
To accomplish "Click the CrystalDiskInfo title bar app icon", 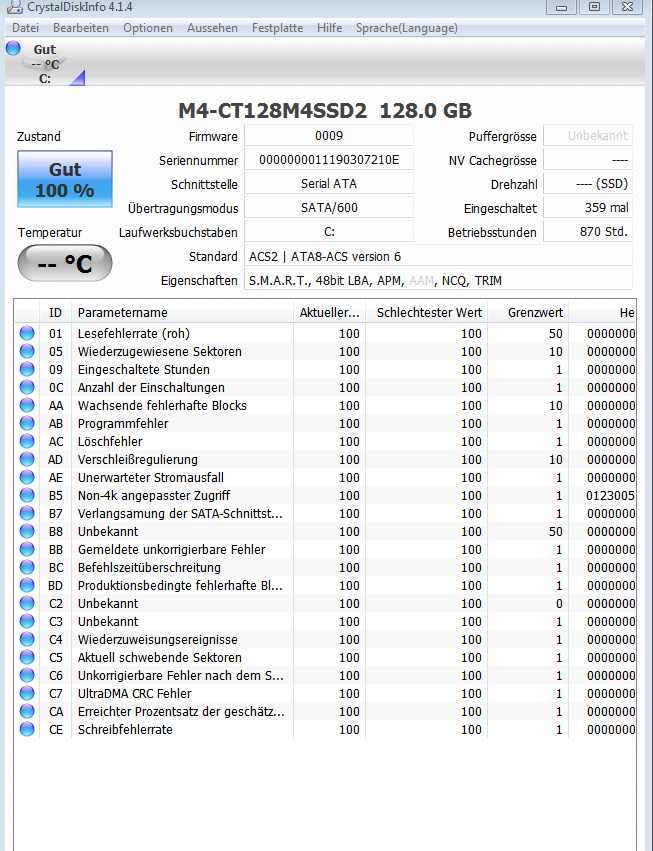I will (14, 7).
